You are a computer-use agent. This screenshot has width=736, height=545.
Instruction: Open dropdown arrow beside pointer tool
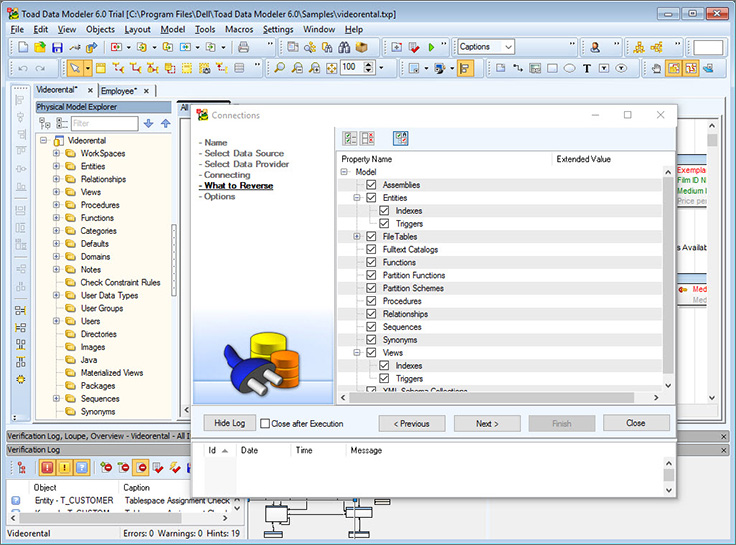87,69
